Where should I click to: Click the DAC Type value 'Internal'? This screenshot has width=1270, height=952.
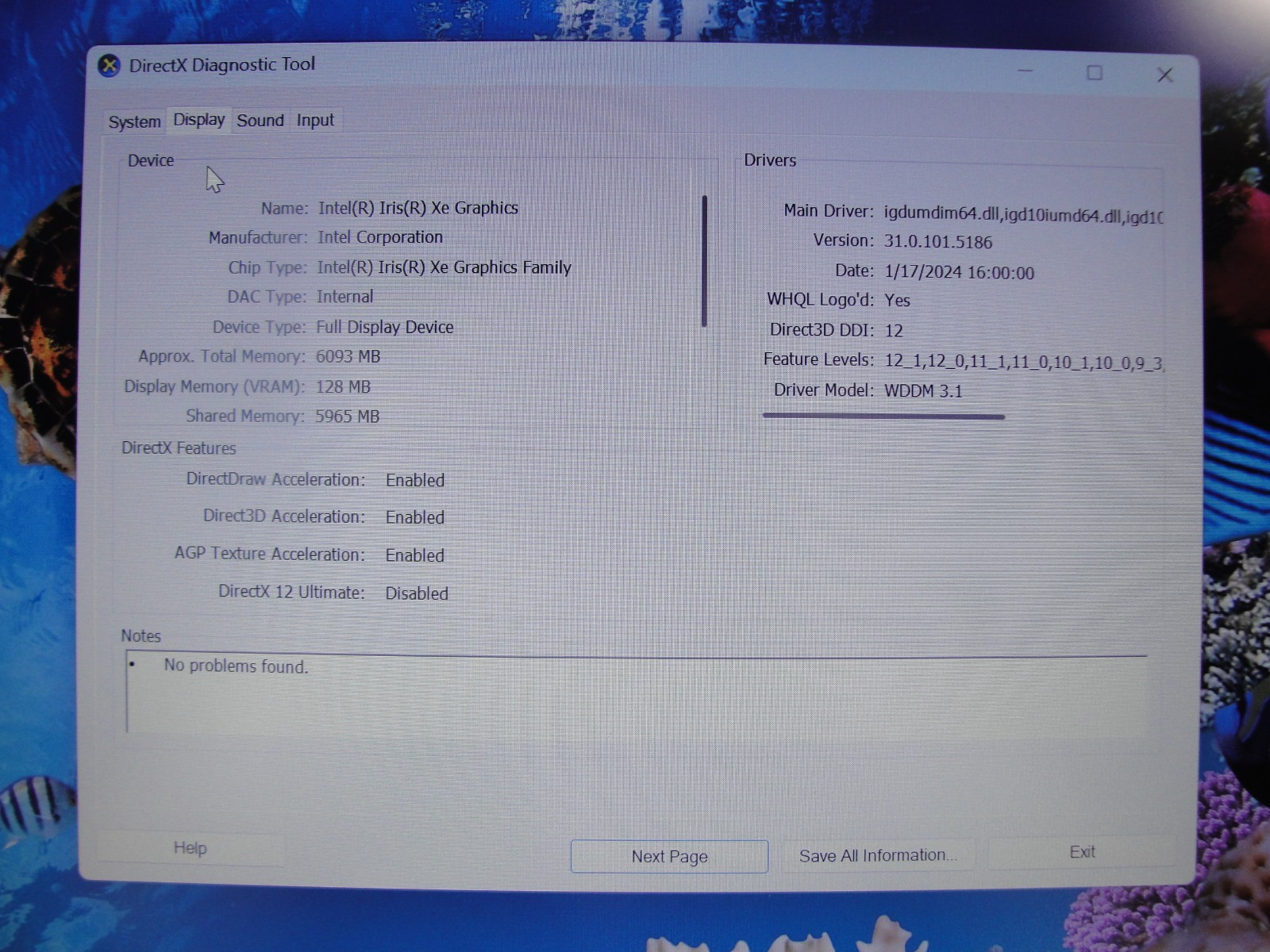[x=344, y=297]
